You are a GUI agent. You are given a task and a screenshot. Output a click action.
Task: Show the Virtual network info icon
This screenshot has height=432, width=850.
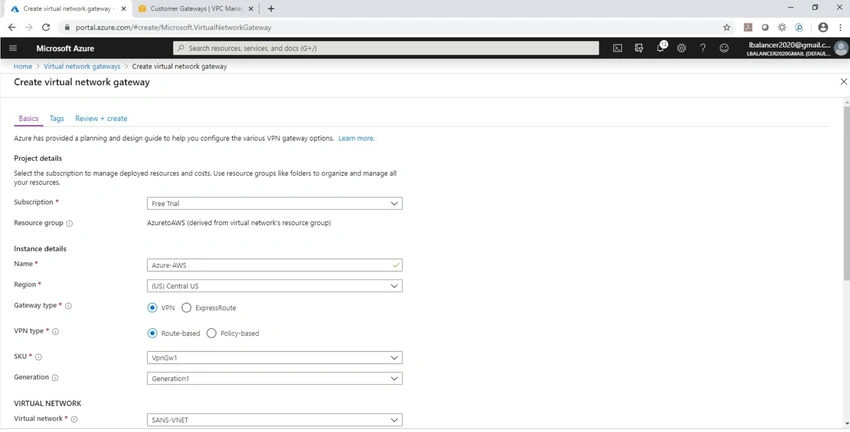(74, 419)
